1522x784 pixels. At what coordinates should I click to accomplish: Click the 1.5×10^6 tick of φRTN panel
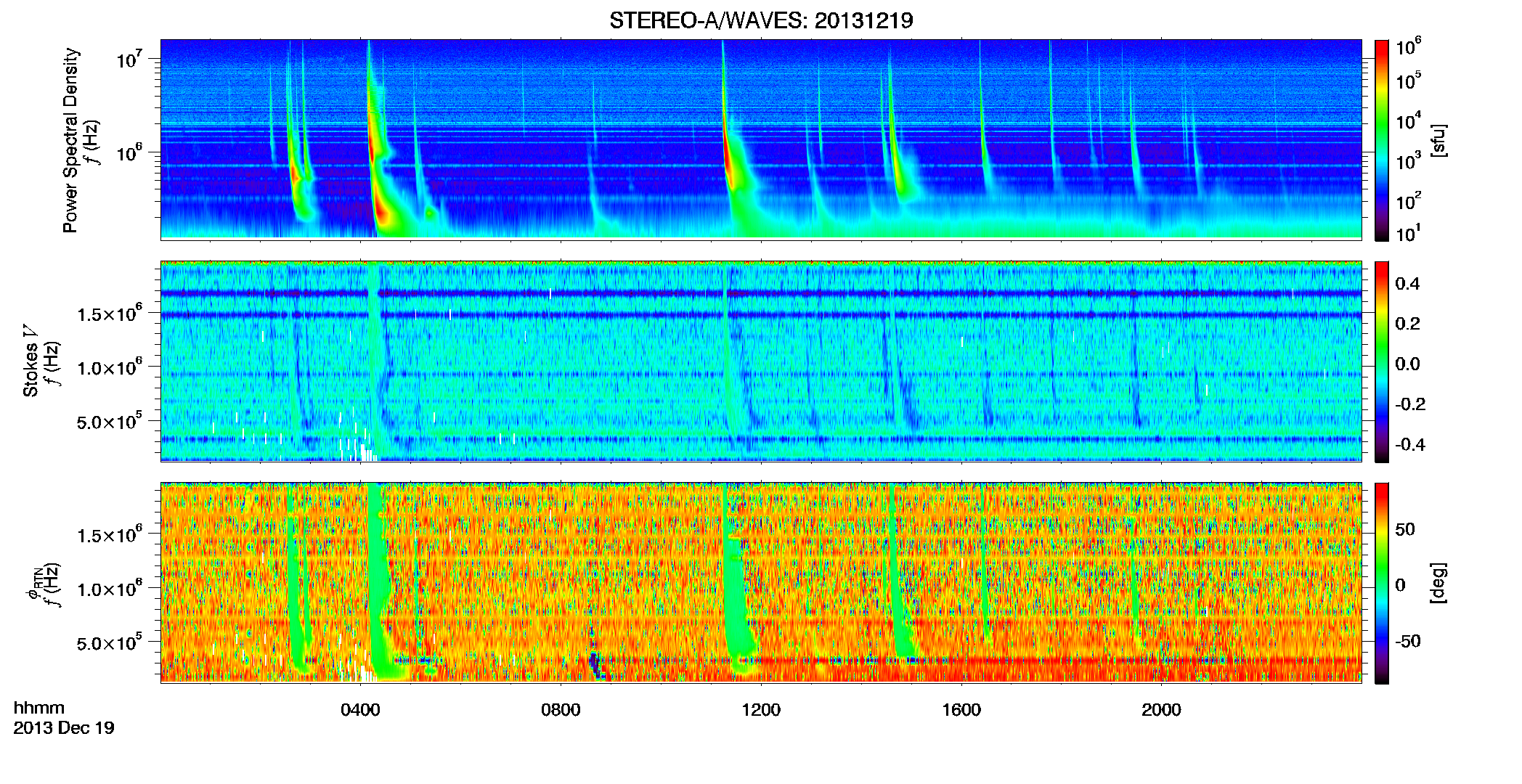(109, 534)
